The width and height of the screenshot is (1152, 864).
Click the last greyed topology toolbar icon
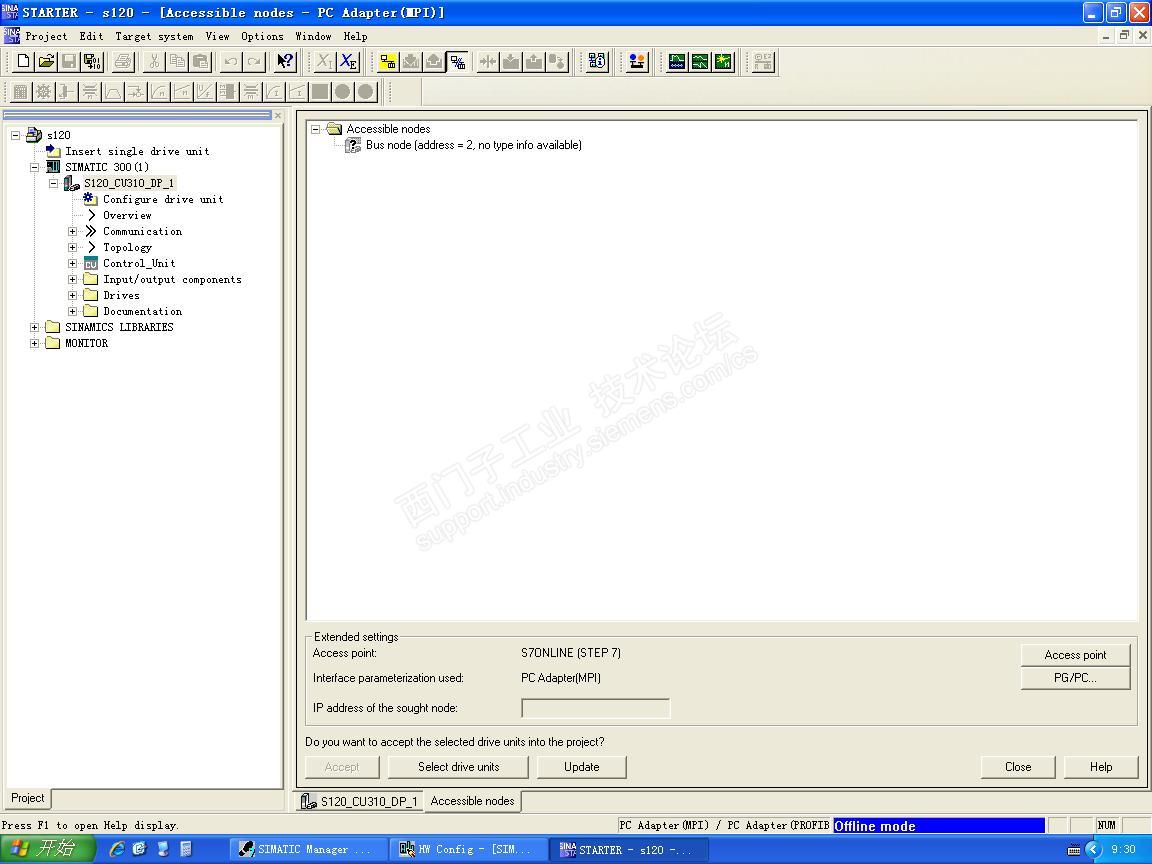tap(763, 62)
